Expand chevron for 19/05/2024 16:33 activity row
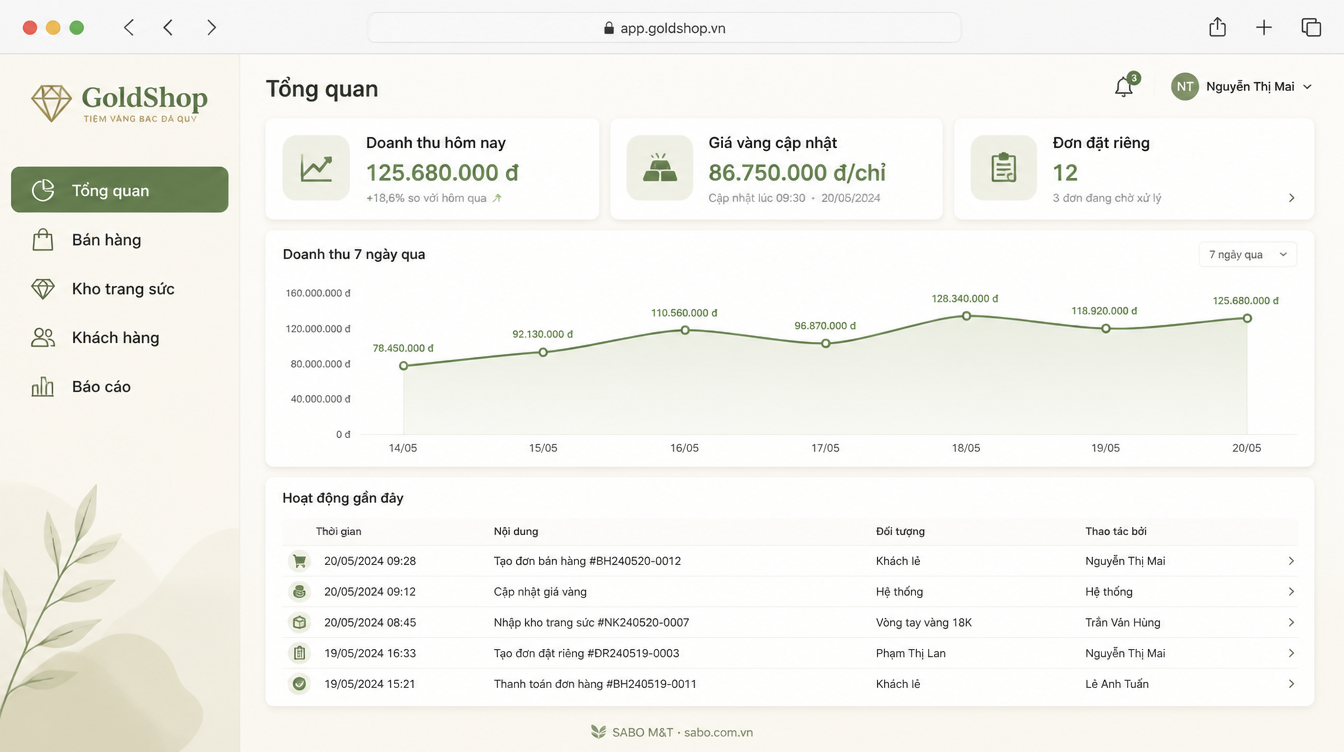The width and height of the screenshot is (1344, 752). click(1291, 654)
